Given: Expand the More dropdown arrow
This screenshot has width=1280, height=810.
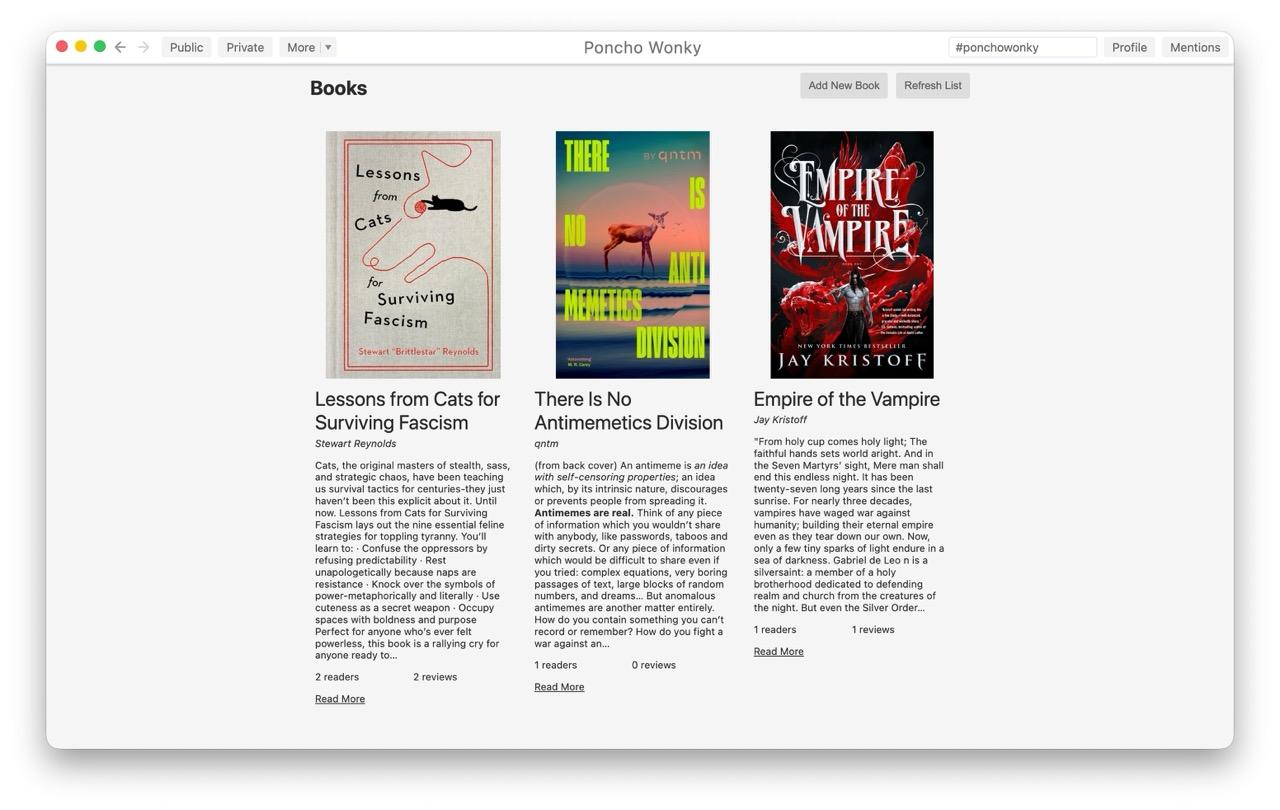Looking at the screenshot, I should pyautogui.click(x=328, y=47).
